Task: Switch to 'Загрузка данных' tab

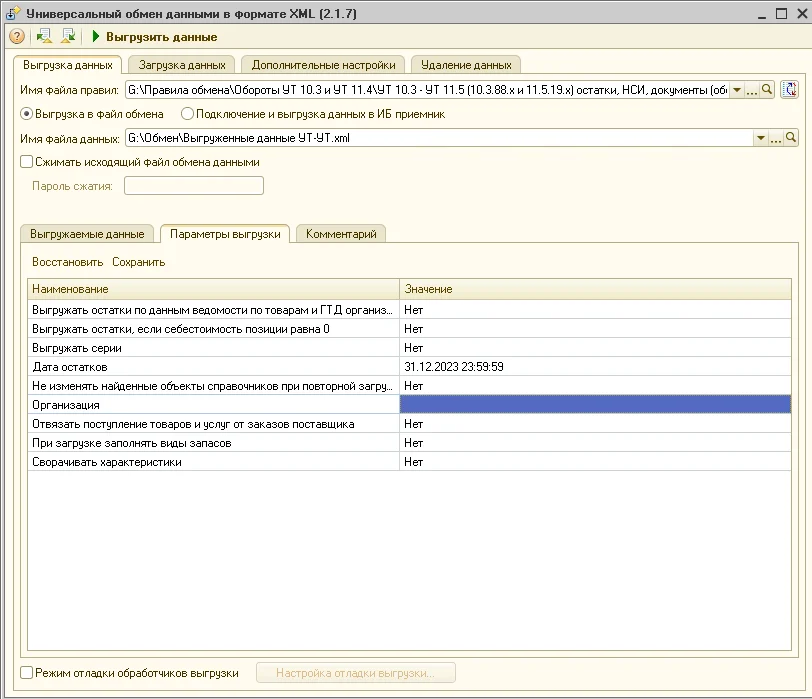Action: [182, 65]
